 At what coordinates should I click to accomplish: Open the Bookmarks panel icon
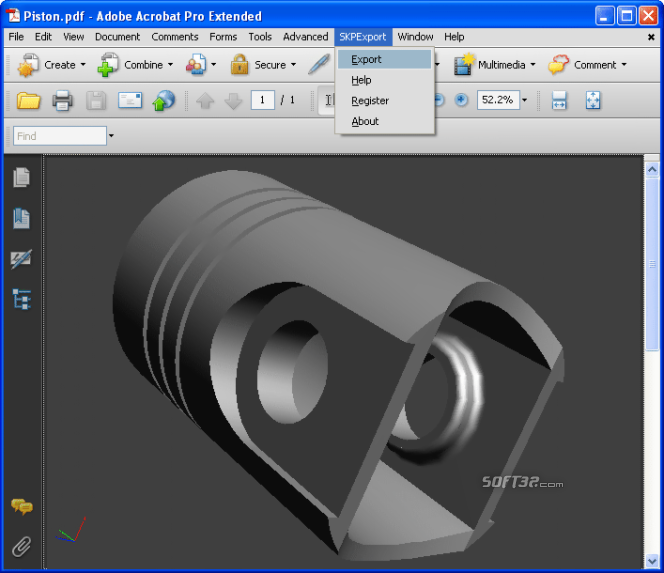[21, 218]
